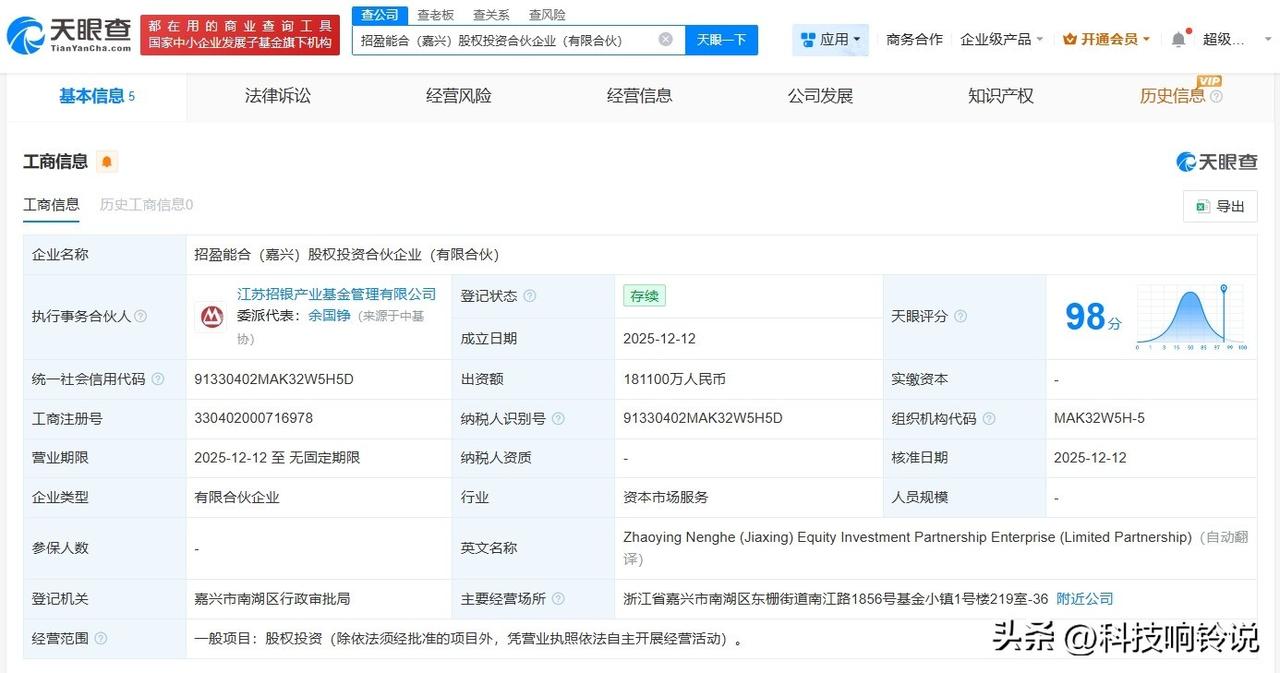Screen dimensions: 1280x673
Task: Click the 98分 score distribution chart
Action: pos(1190,317)
